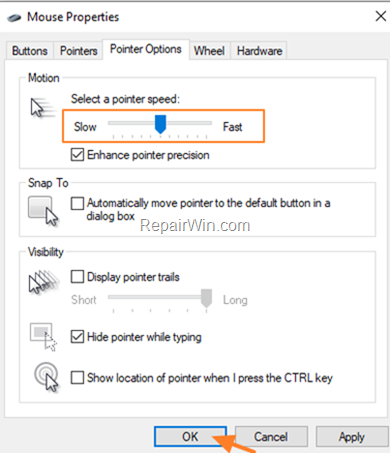Click the Cancel button
Screen dimensions: 390x453
(x=271, y=436)
